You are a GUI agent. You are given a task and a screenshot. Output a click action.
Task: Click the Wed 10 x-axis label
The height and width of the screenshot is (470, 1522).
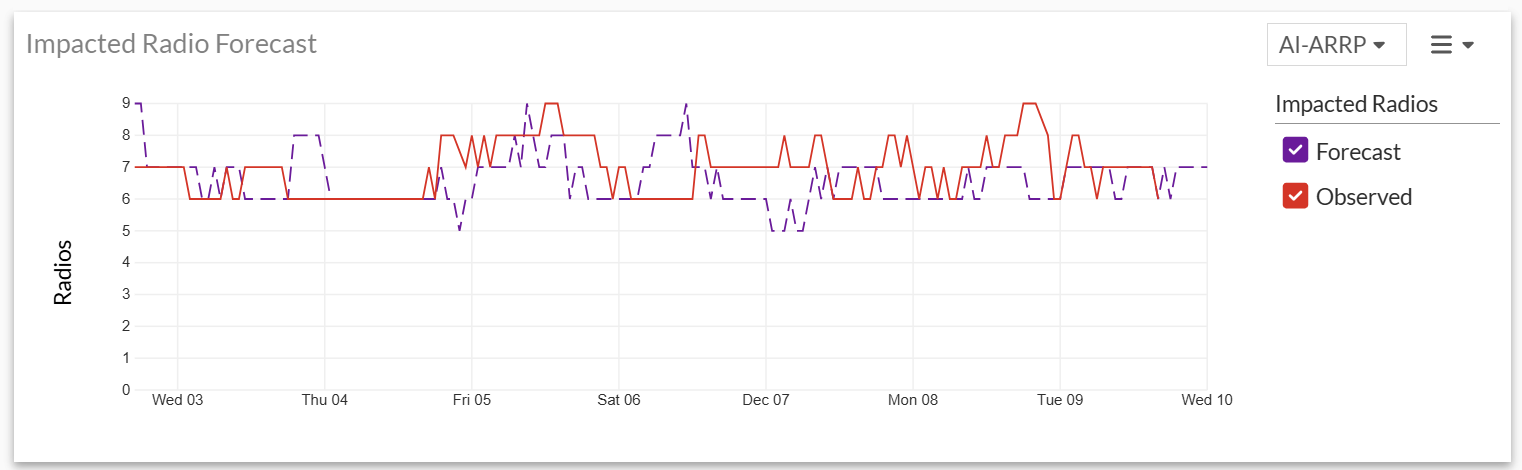[1207, 400]
